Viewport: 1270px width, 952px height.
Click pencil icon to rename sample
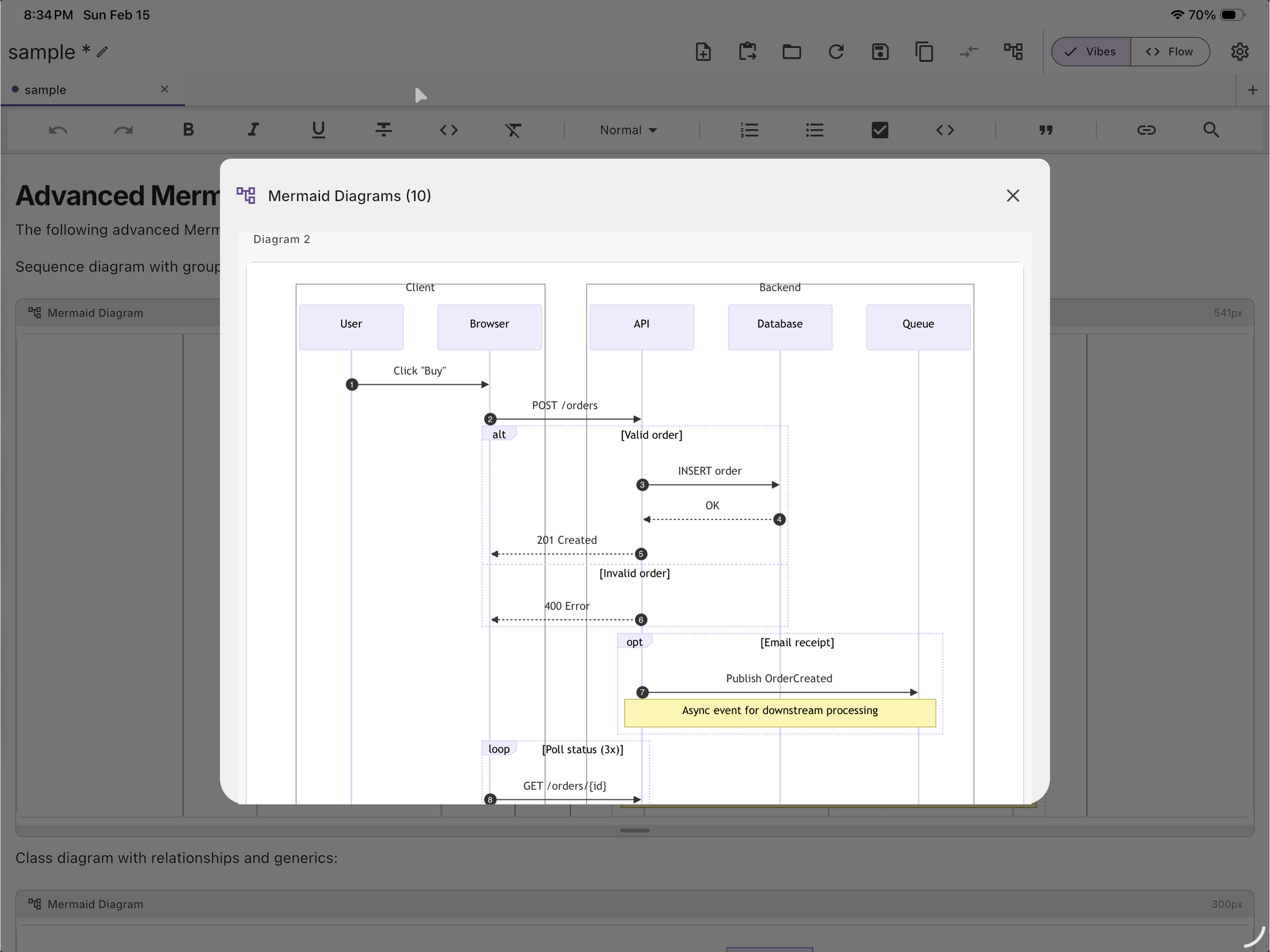(102, 52)
